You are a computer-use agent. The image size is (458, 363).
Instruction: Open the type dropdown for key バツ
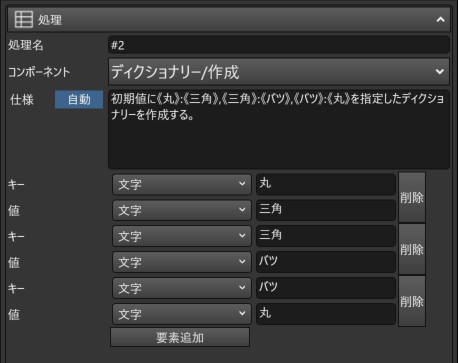(x=182, y=288)
